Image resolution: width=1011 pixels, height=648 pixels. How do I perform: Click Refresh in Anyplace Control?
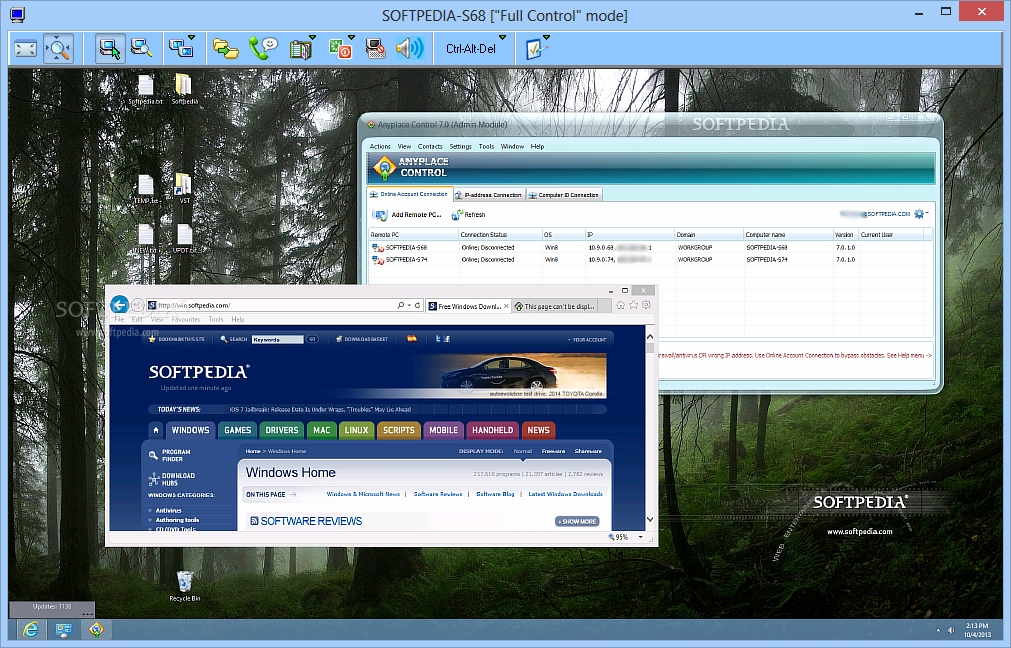[x=468, y=215]
